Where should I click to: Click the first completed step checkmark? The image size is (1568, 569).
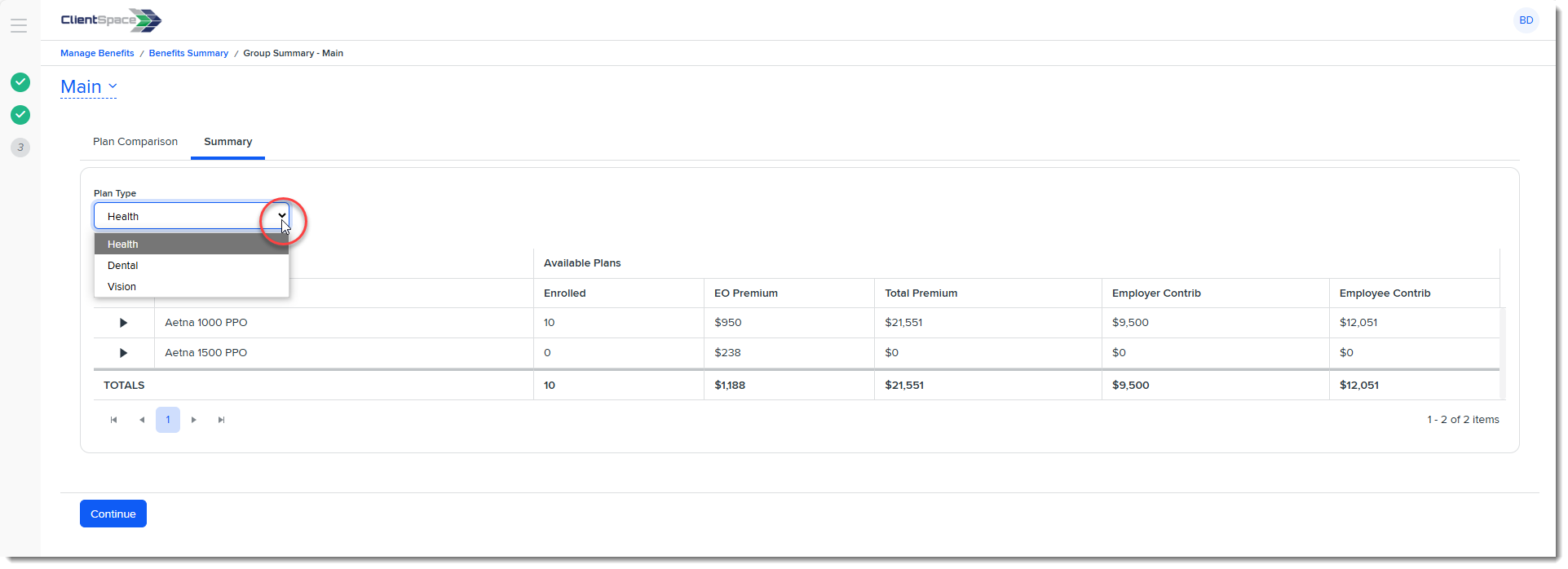click(20, 82)
